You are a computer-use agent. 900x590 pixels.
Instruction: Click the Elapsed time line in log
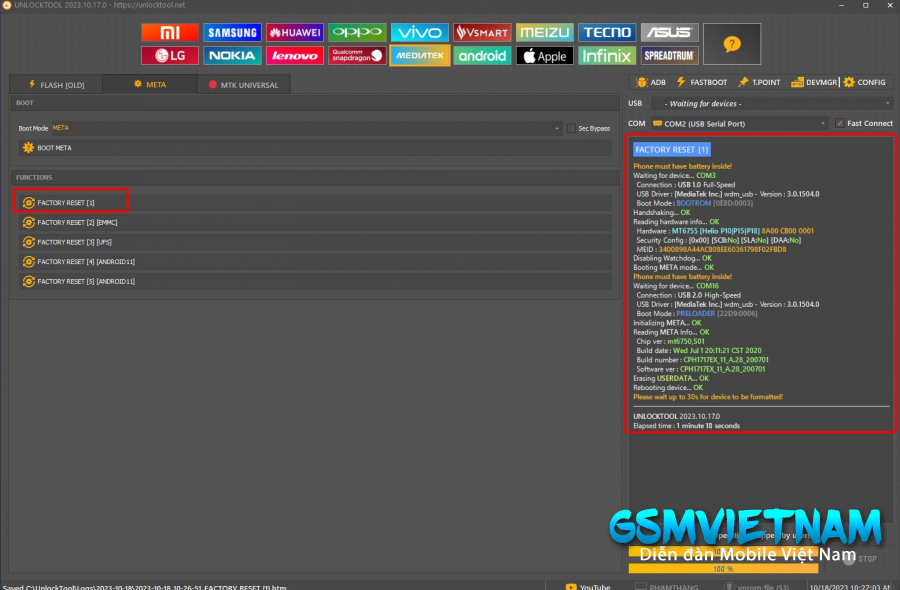click(x=686, y=426)
